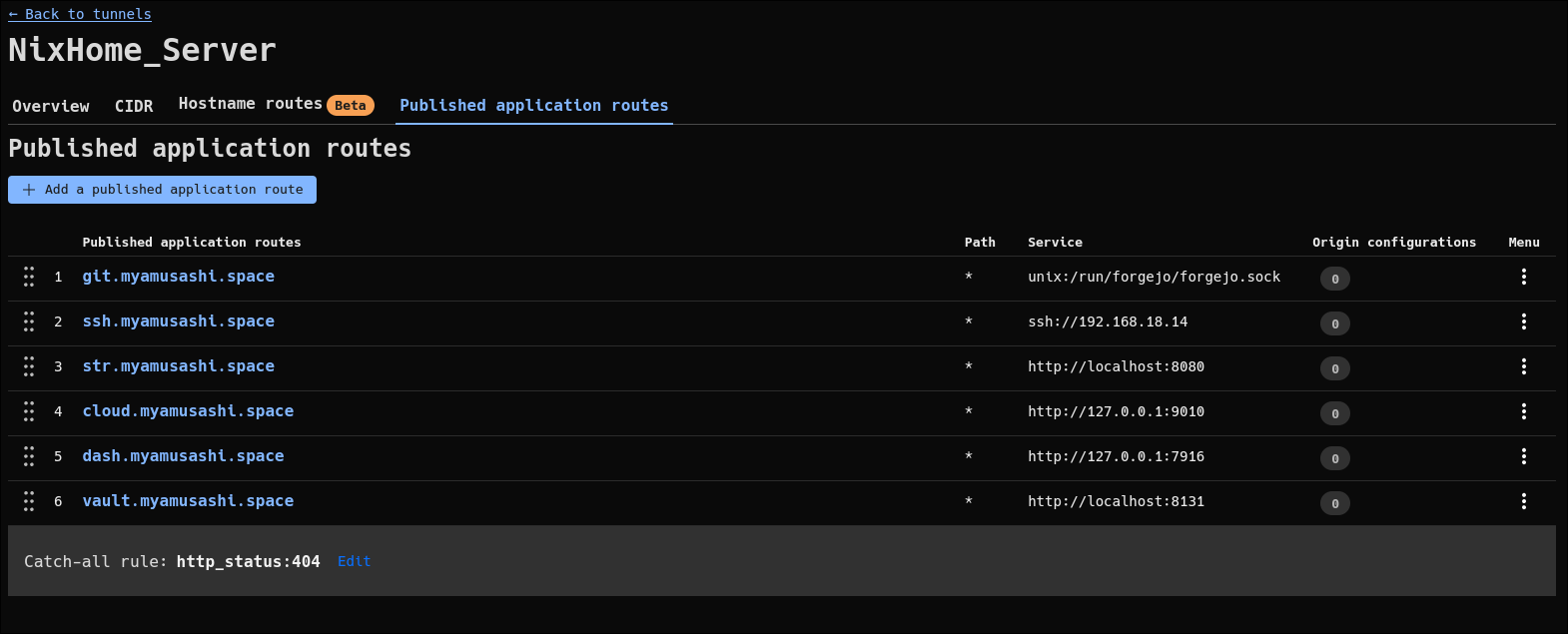The width and height of the screenshot is (1568, 634).
Task: Click the Menu column header
Action: [1523, 243]
